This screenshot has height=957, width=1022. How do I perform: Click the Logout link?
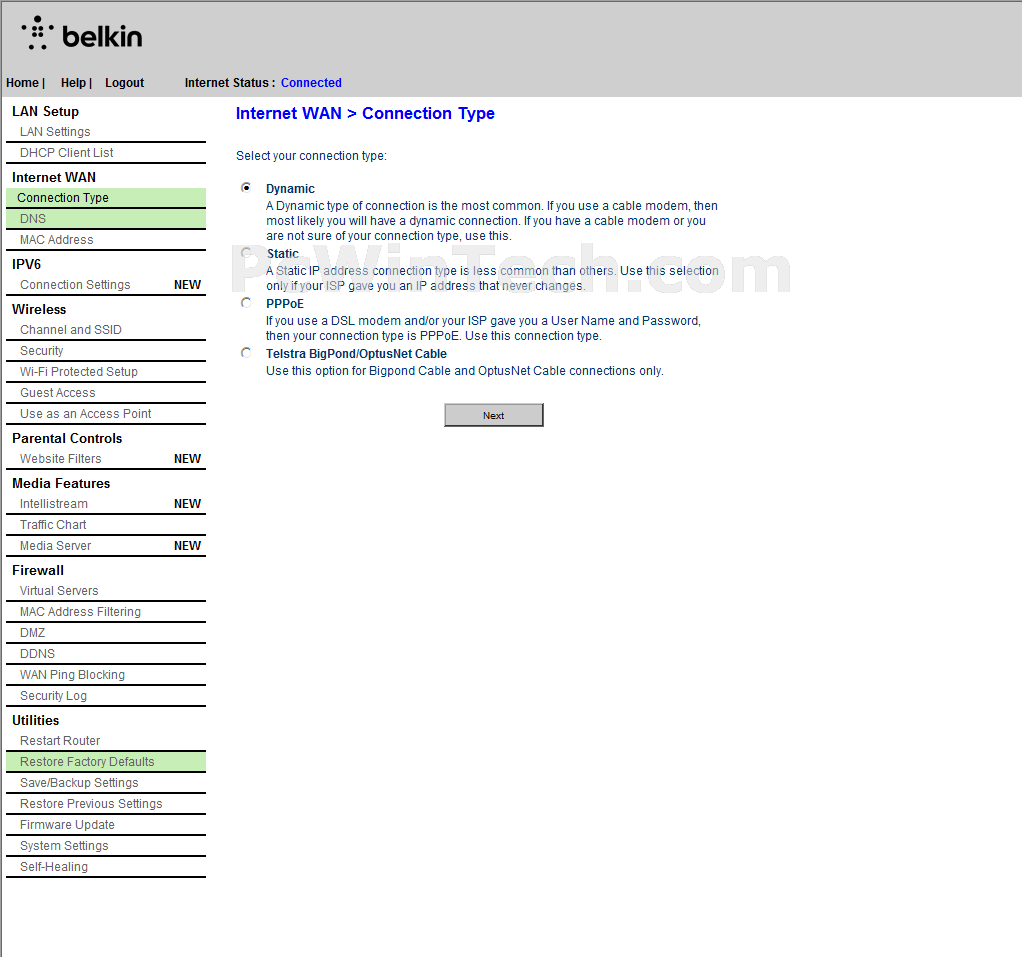point(124,83)
